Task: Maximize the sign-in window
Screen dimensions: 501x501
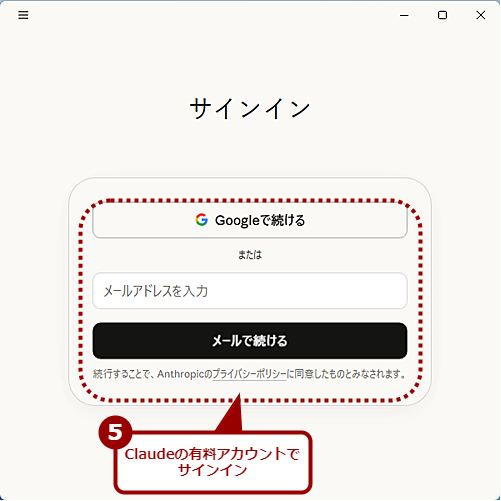Action: point(442,15)
